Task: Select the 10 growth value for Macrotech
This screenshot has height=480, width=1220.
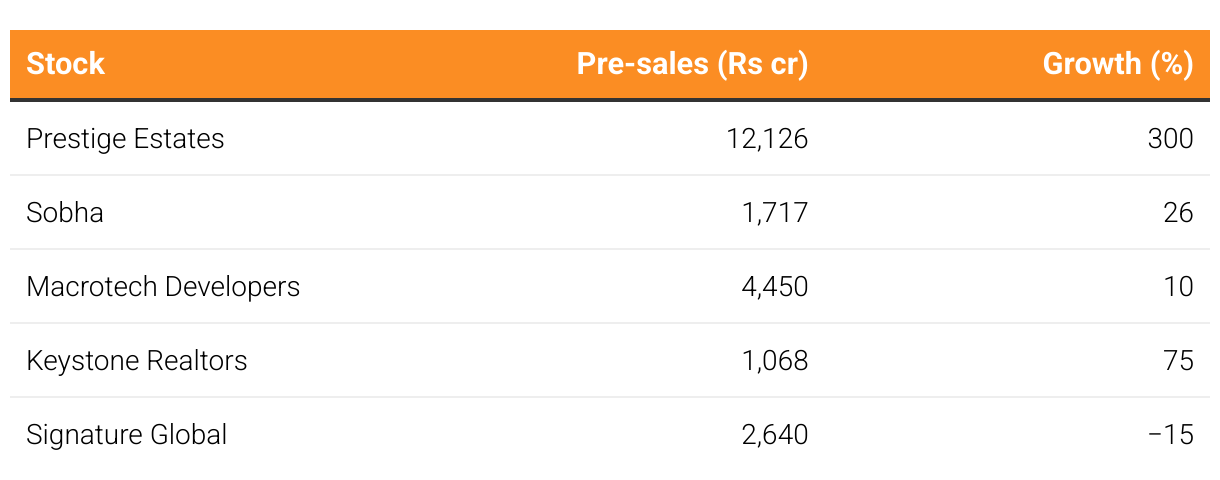Action: (1179, 286)
